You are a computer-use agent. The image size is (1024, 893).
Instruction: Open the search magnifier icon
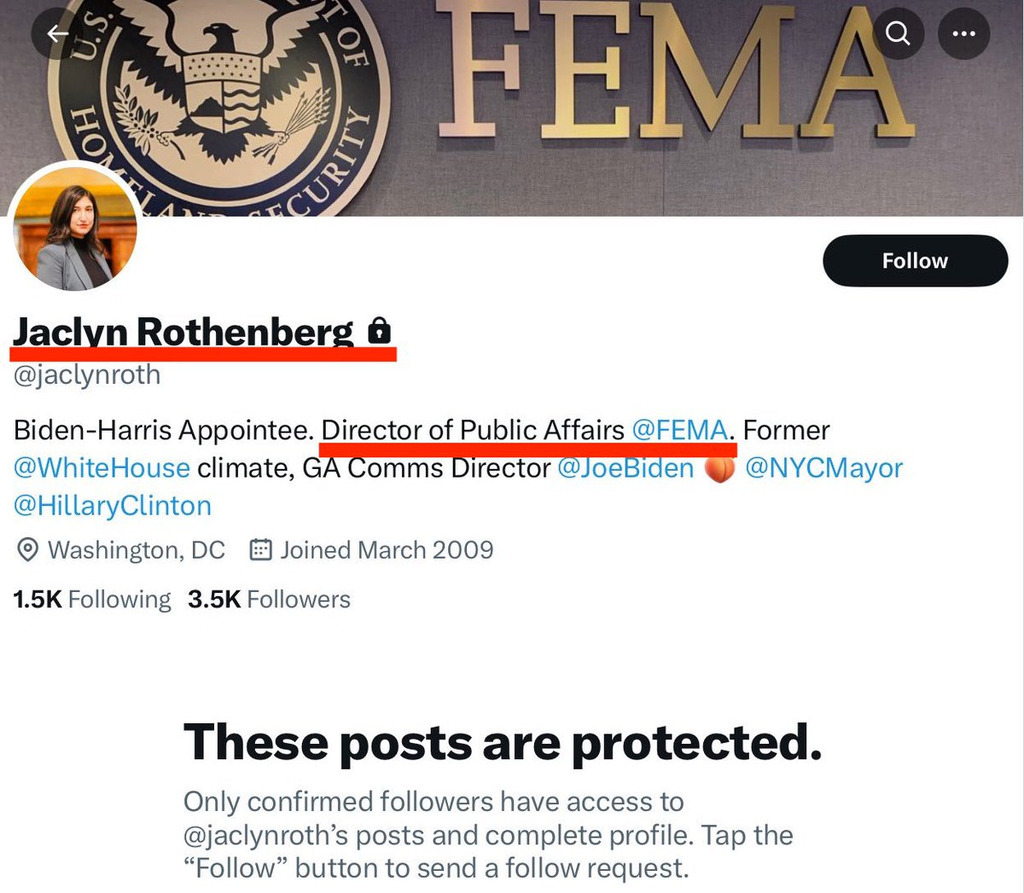point(898,34)
